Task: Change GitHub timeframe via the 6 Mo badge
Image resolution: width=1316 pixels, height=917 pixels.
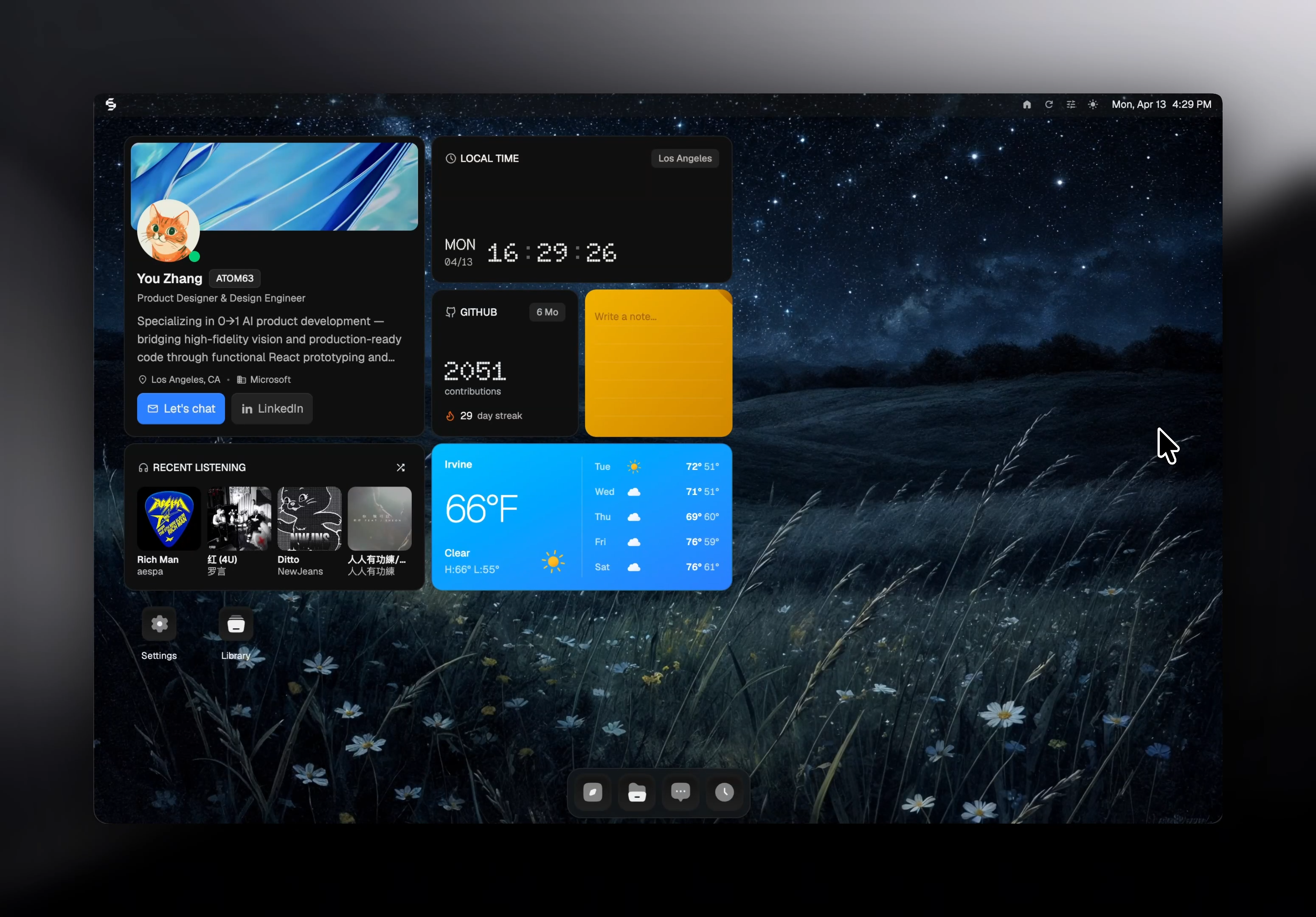Action: [547, 312]
